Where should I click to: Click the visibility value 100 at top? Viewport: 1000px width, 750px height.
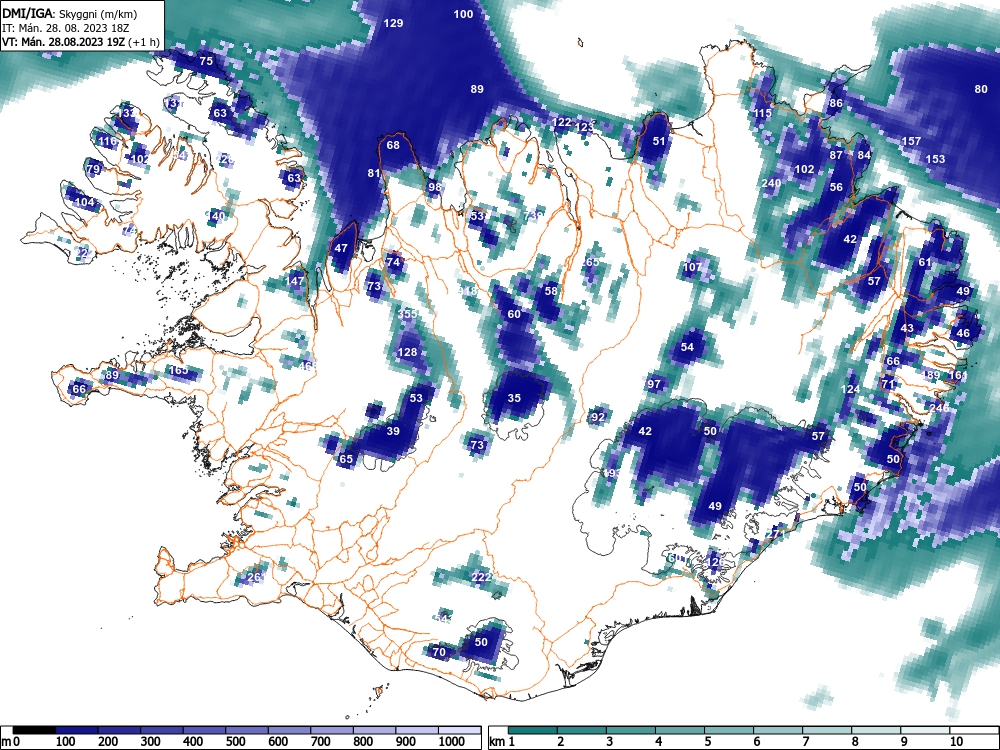[x=464, y=14]
